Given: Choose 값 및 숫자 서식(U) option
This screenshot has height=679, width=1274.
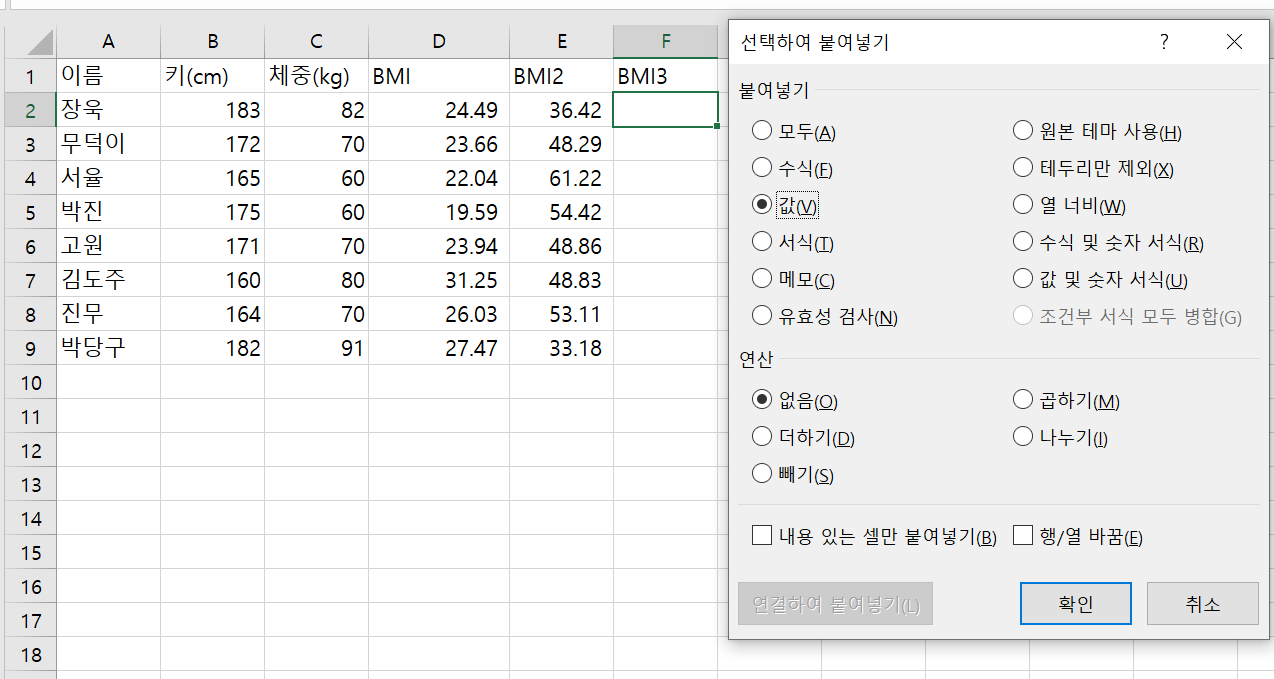Looking at the screenshot, I should click(1100, 280).
